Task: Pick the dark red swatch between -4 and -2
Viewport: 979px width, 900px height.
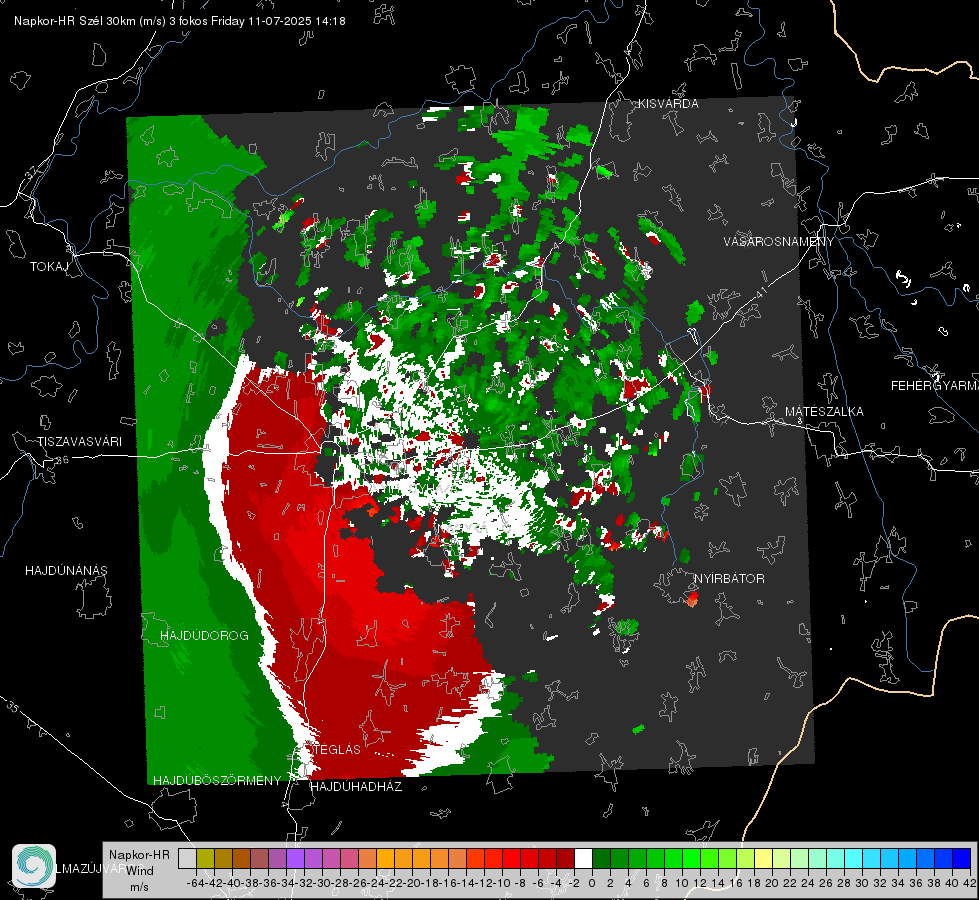Action: pyautogui.click(x=566, y=859)
